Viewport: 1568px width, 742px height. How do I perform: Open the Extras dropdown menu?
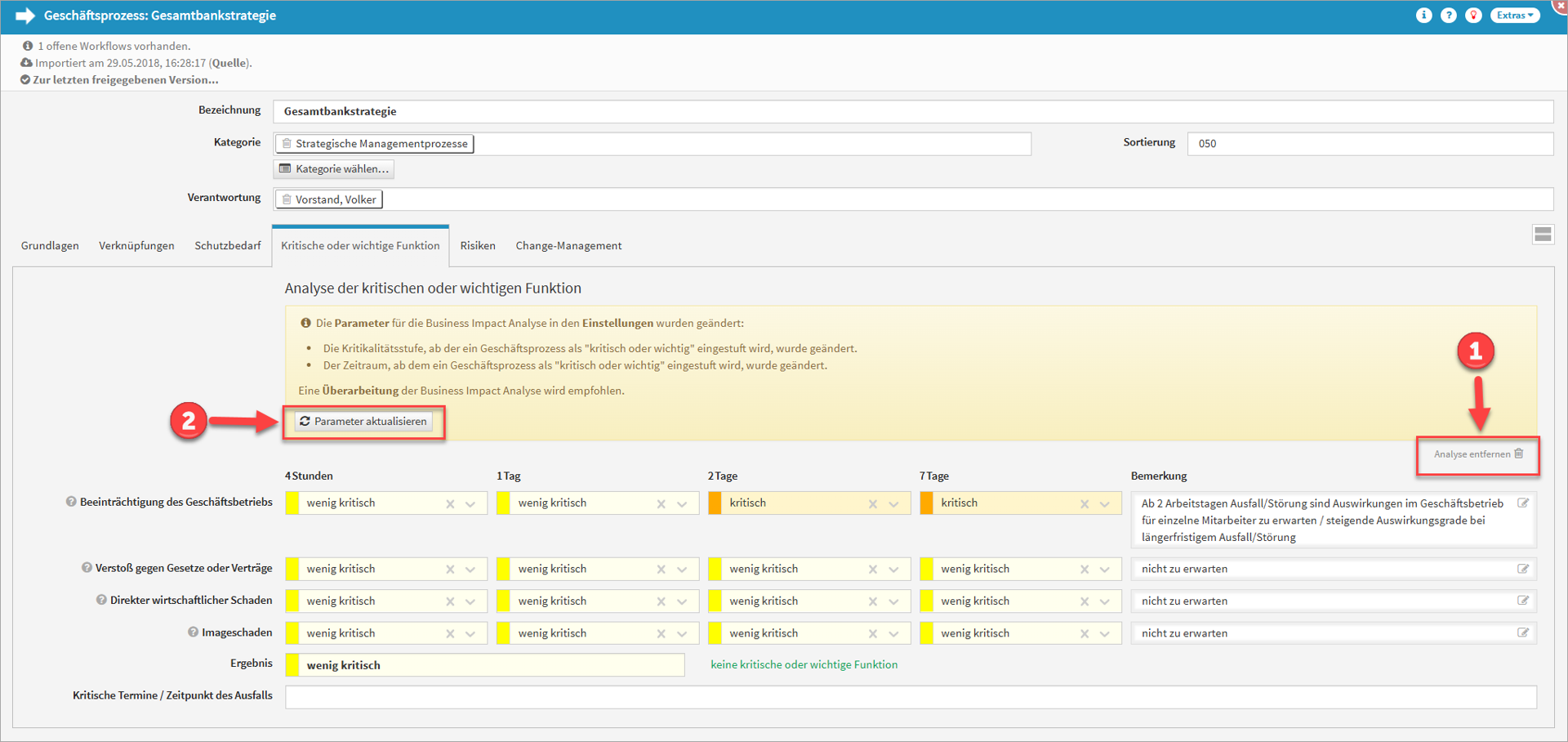(1515, 16)
